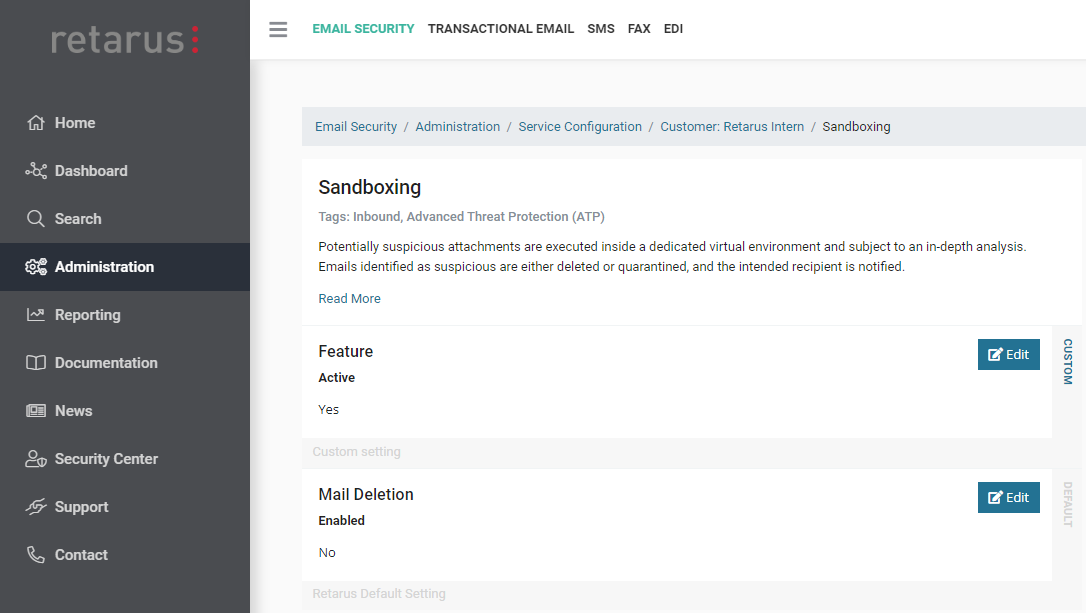The image size is (1086, 613).
Task: Edit the Feature Active setting
Action: tap(1008, 355)
